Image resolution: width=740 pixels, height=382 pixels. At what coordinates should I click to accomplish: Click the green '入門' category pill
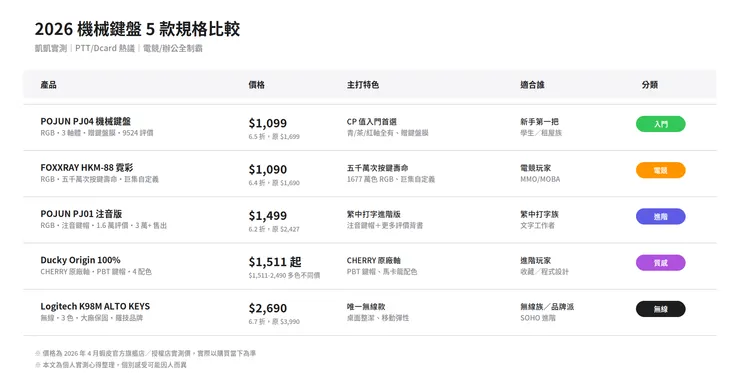pos(661,124)
